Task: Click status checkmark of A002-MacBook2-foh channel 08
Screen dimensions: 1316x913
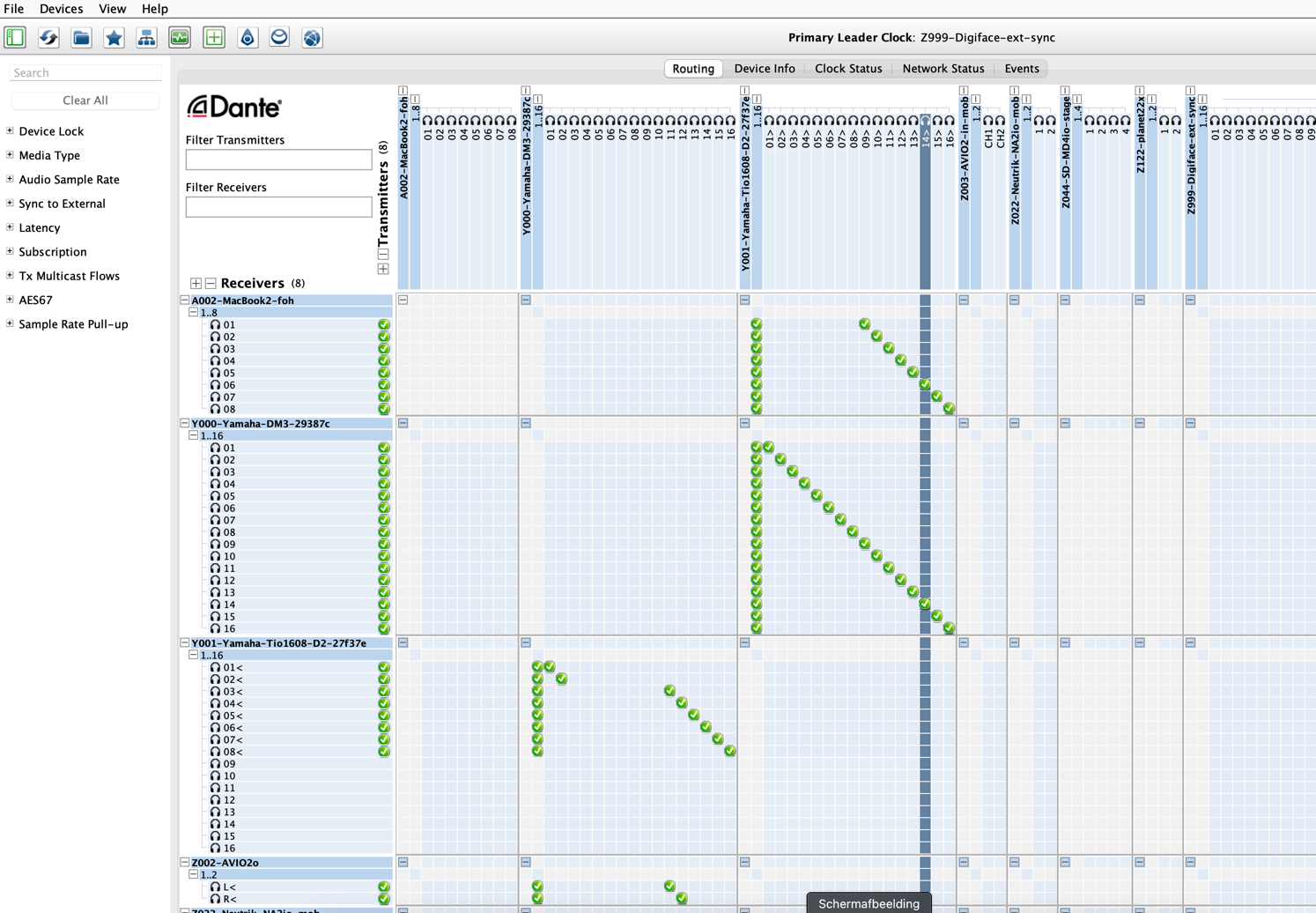Action: (x=384, y=409)
